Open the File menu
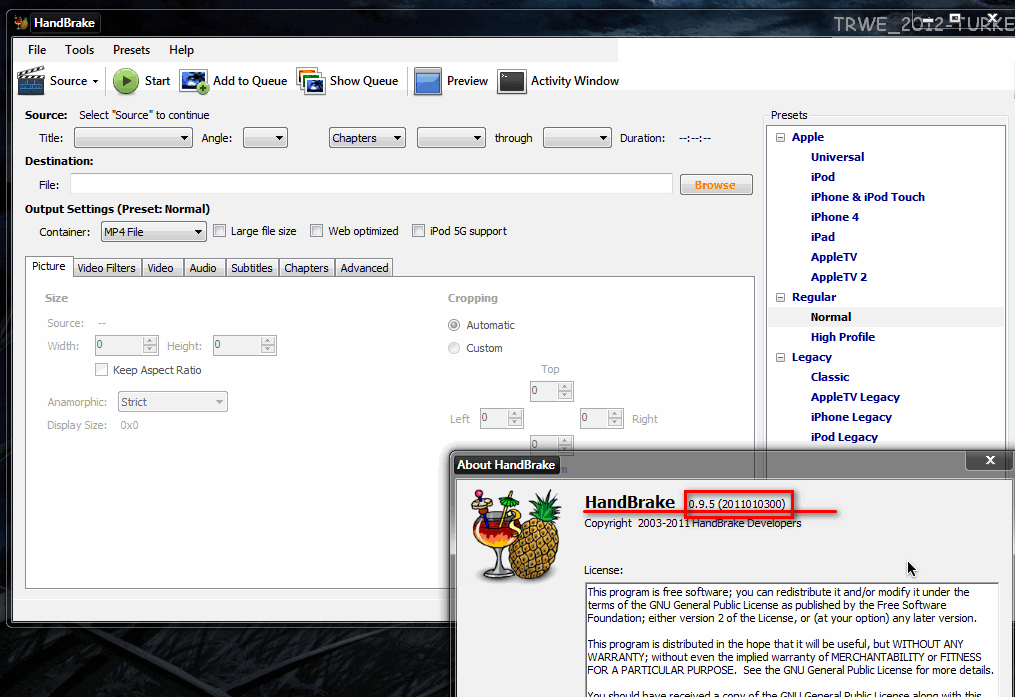Image resolution: width=1015 pixels, height=697 pixels. [x=37, y=50]
